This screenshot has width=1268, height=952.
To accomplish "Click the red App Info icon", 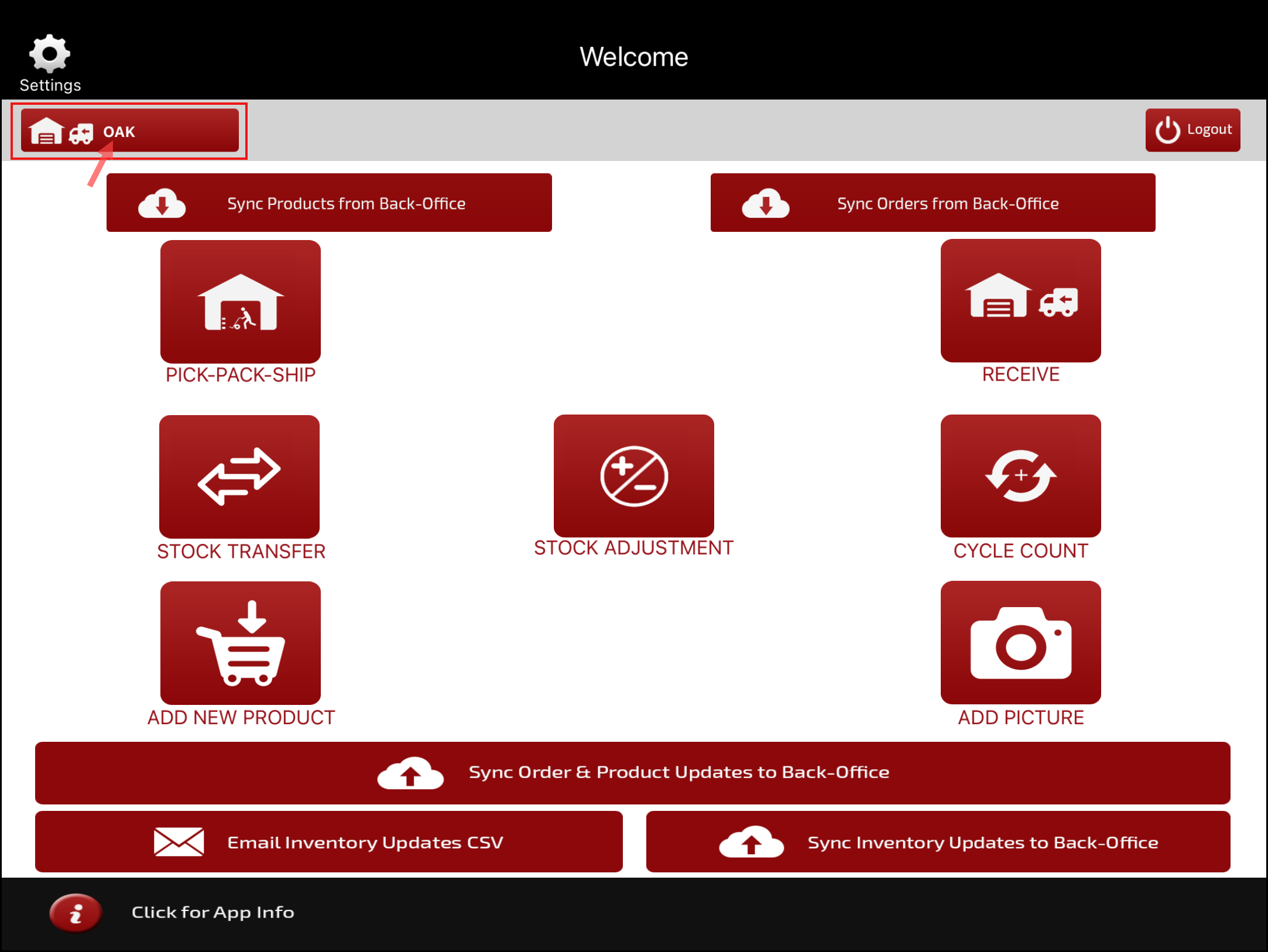I will pos(76,912).
